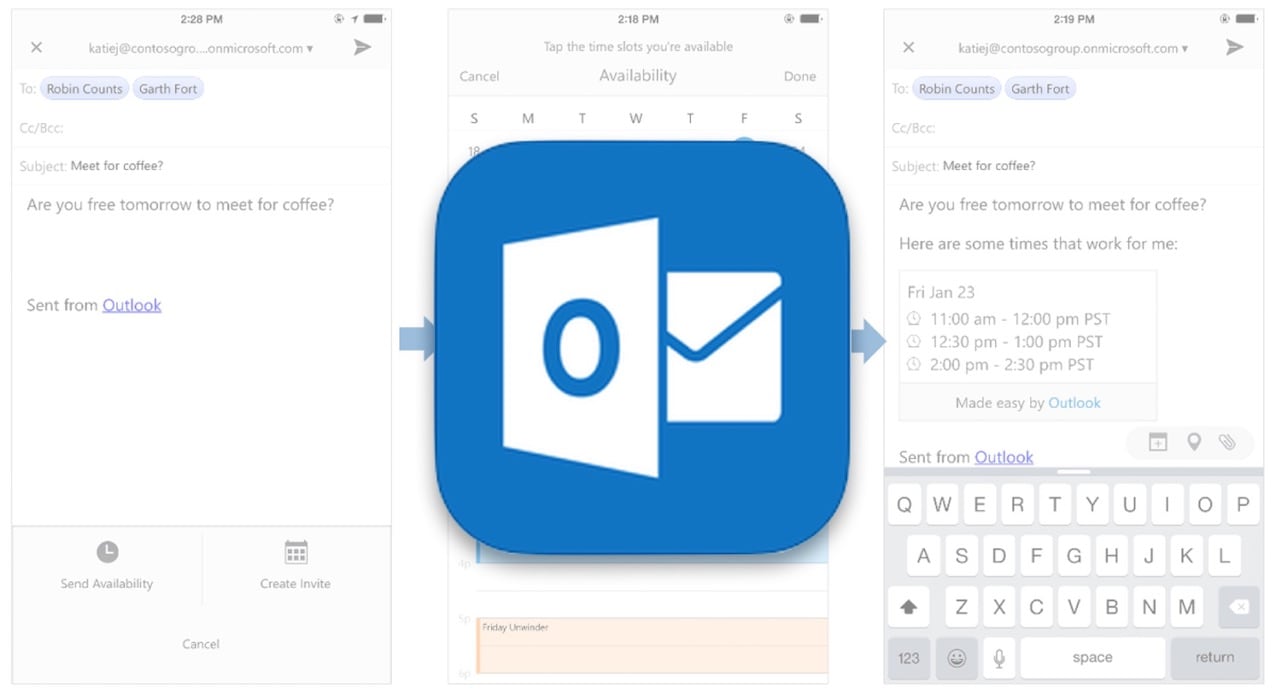Tap the 2:00 pm - 2:30 pm PST slot

coord(999,365)
